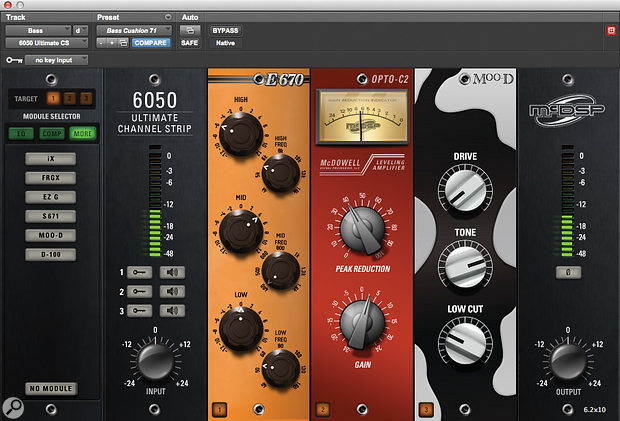Viewport: 620px width, 421px height.
Task: Click the key input icon beside no key input
Action: (14, 60)
